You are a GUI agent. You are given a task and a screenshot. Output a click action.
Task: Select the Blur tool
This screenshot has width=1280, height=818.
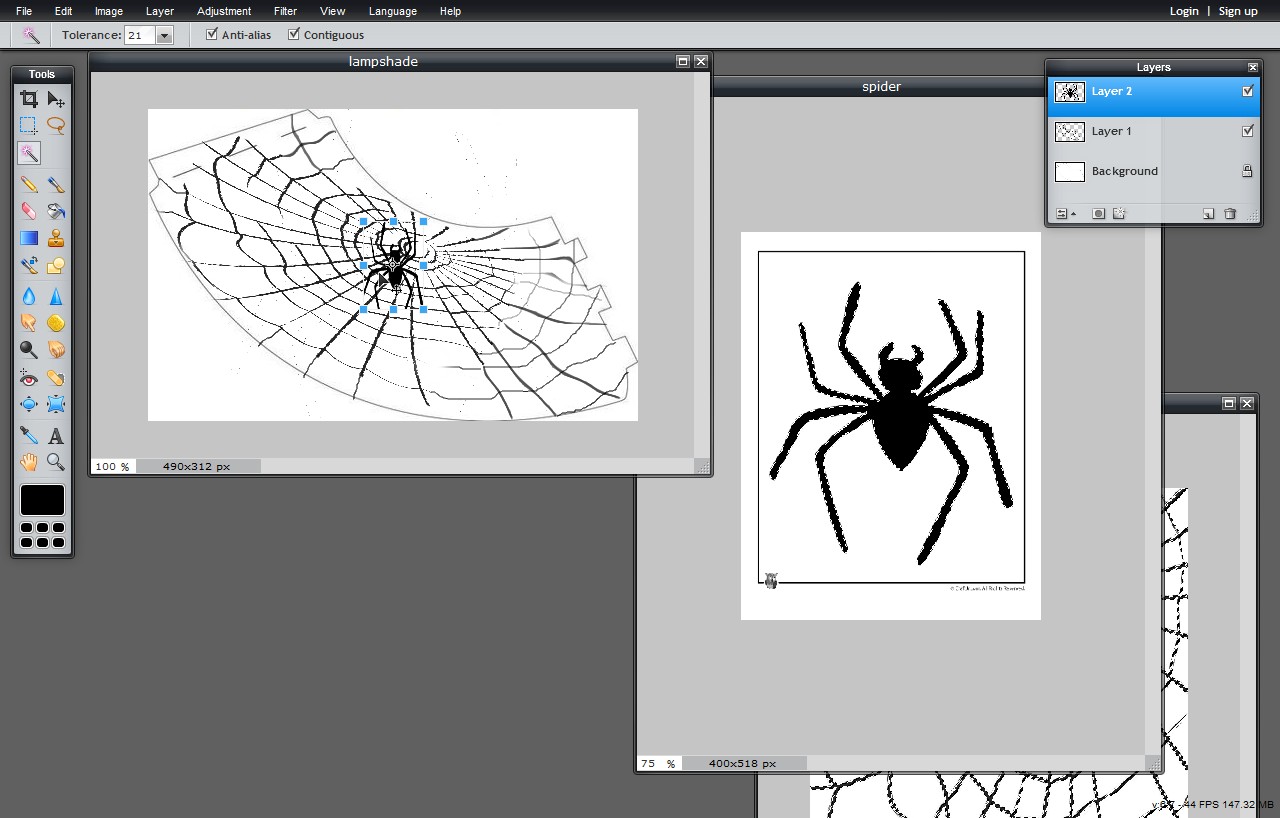pyautogui.click(x=29, y=296)
